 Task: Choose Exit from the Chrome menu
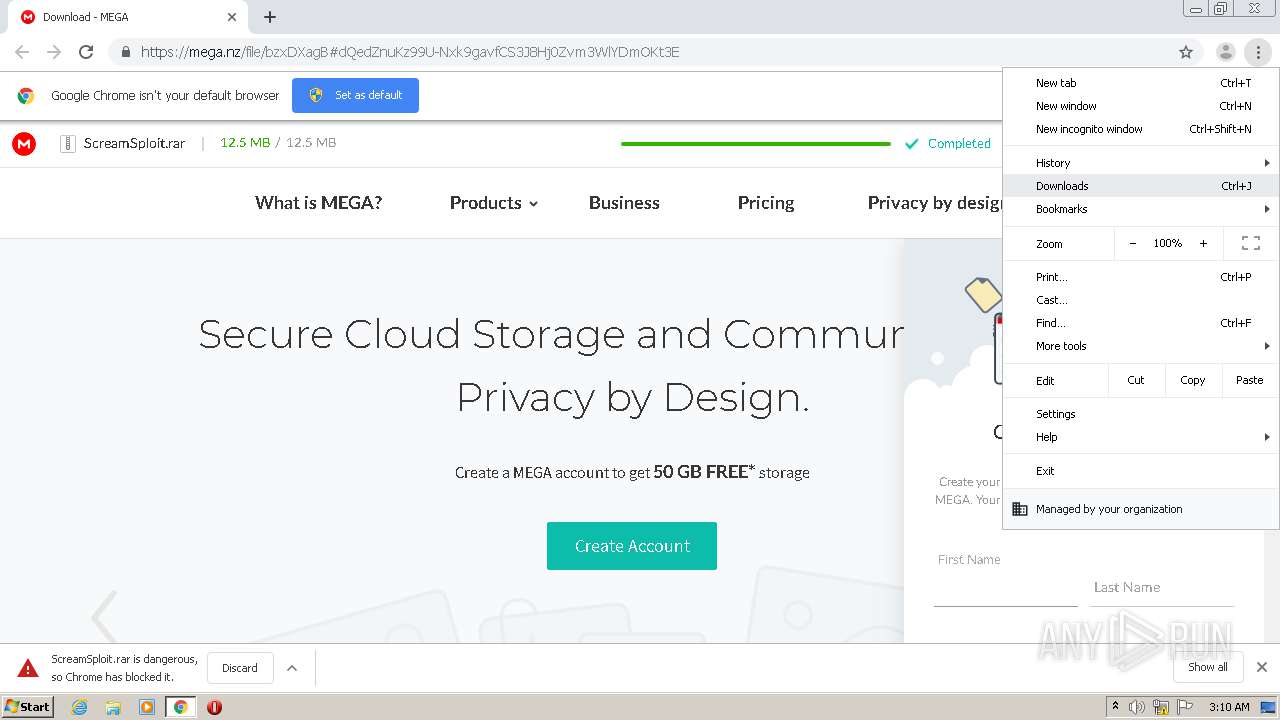tap(1141, 471)
